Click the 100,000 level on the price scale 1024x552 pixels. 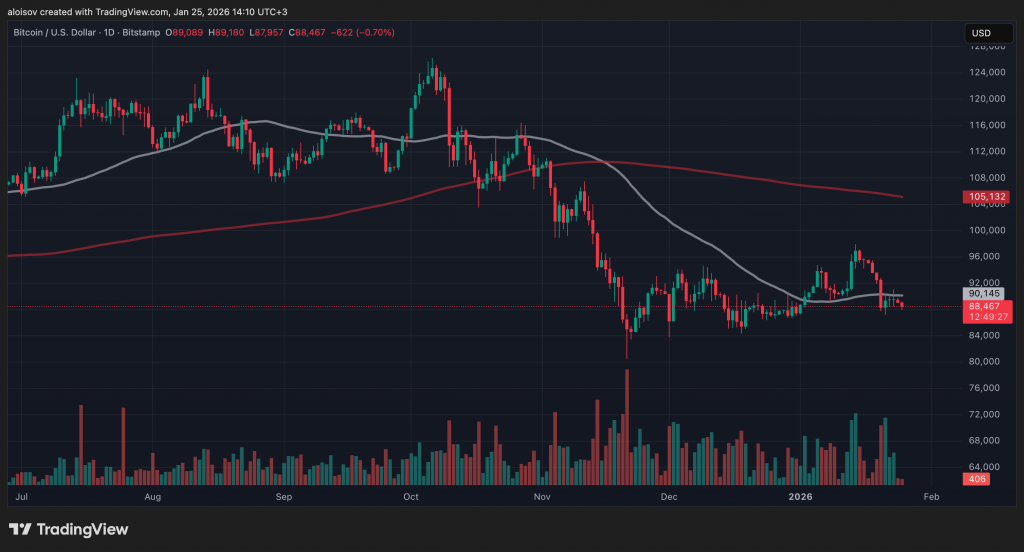pyautogui.click(x=987, y=230)
